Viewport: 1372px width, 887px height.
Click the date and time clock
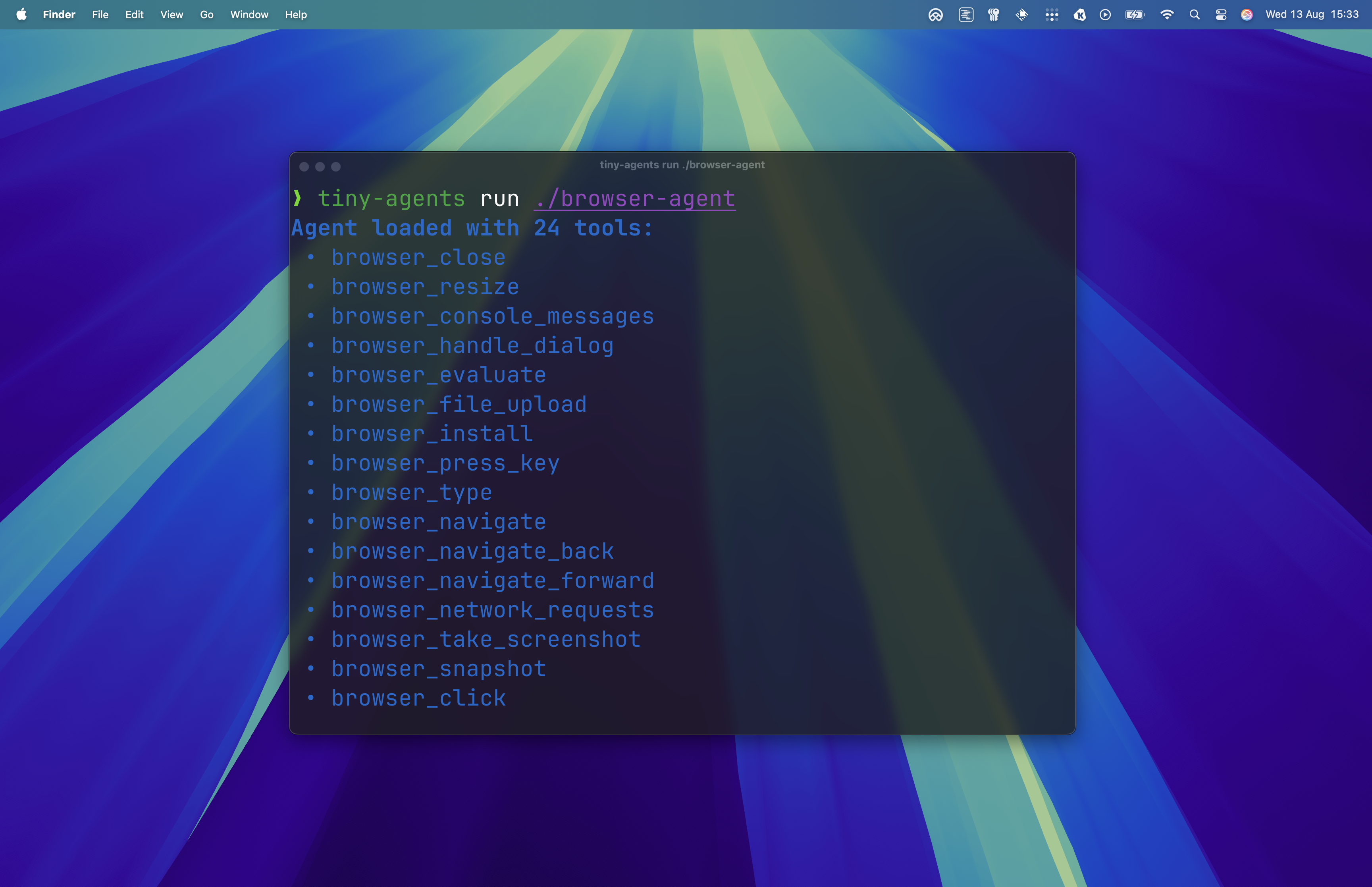tap(1312, 14)
